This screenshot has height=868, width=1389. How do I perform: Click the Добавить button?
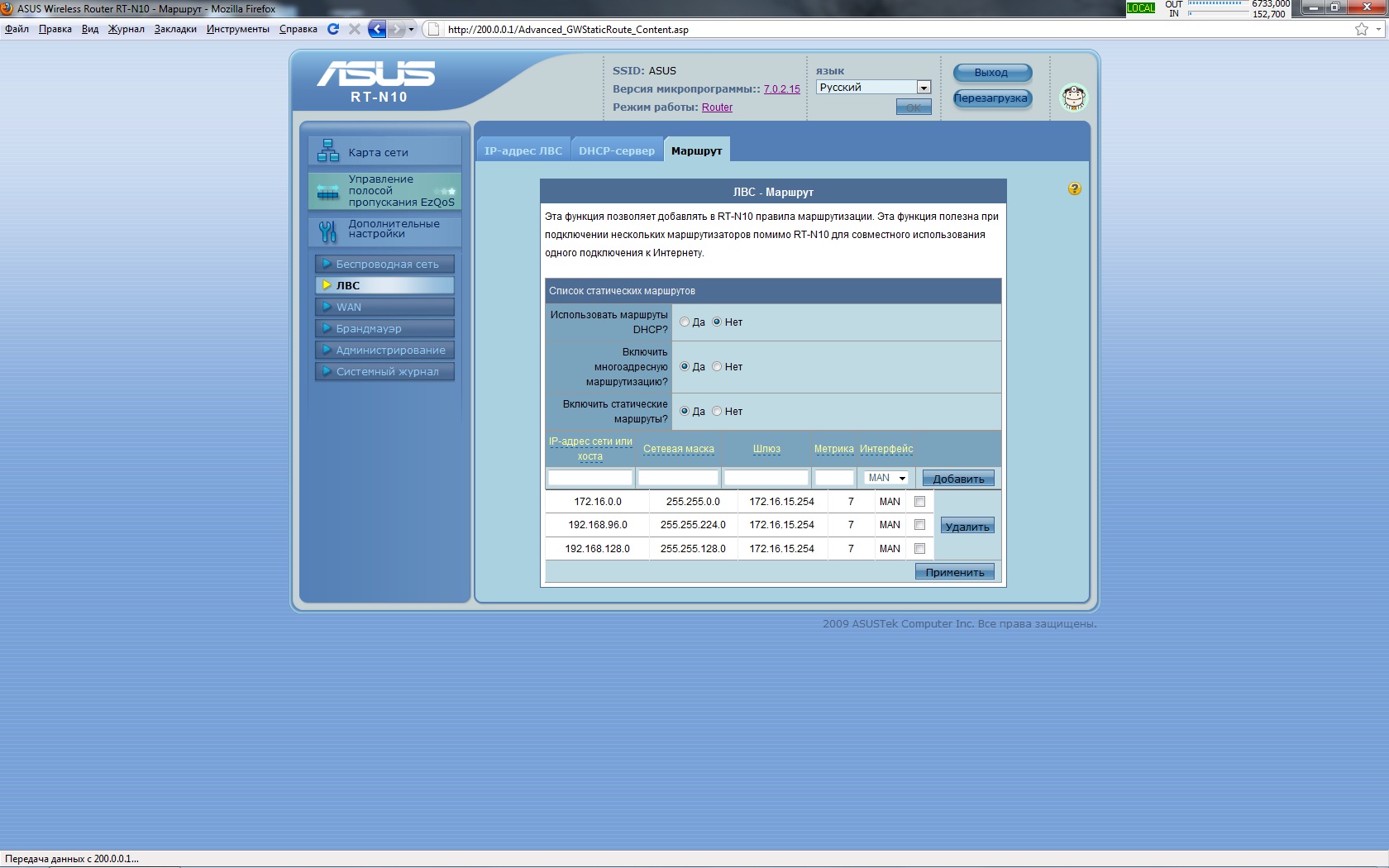click(958, 479)
